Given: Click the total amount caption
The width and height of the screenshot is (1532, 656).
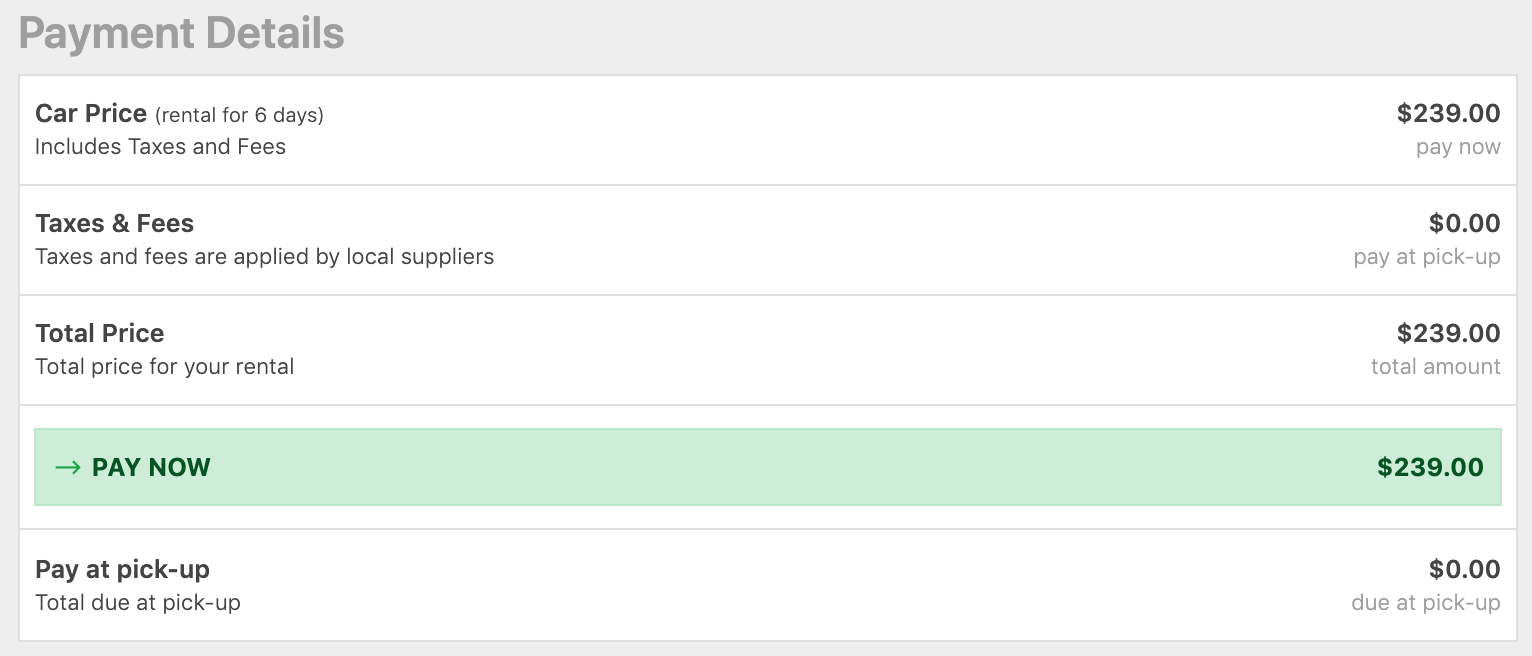Looking at the screenshot, I should 1436,367.
